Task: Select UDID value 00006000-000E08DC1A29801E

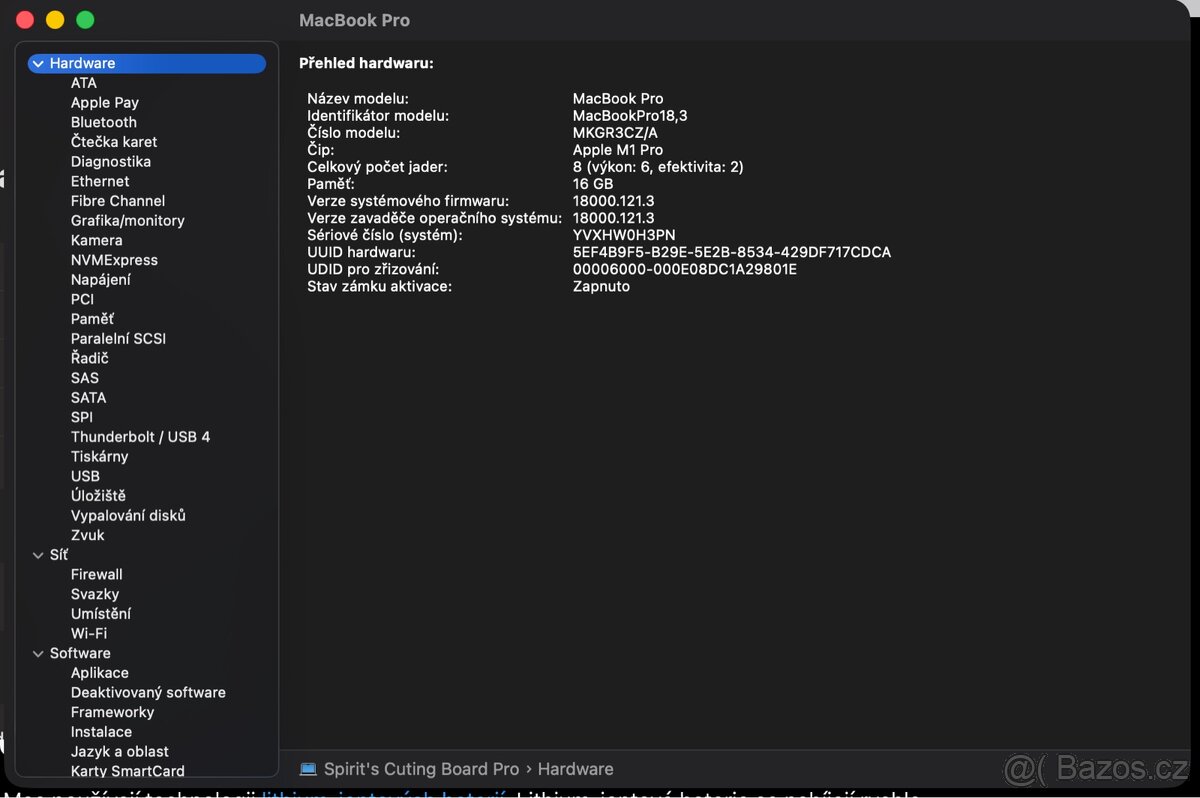Action: point(685,269)
